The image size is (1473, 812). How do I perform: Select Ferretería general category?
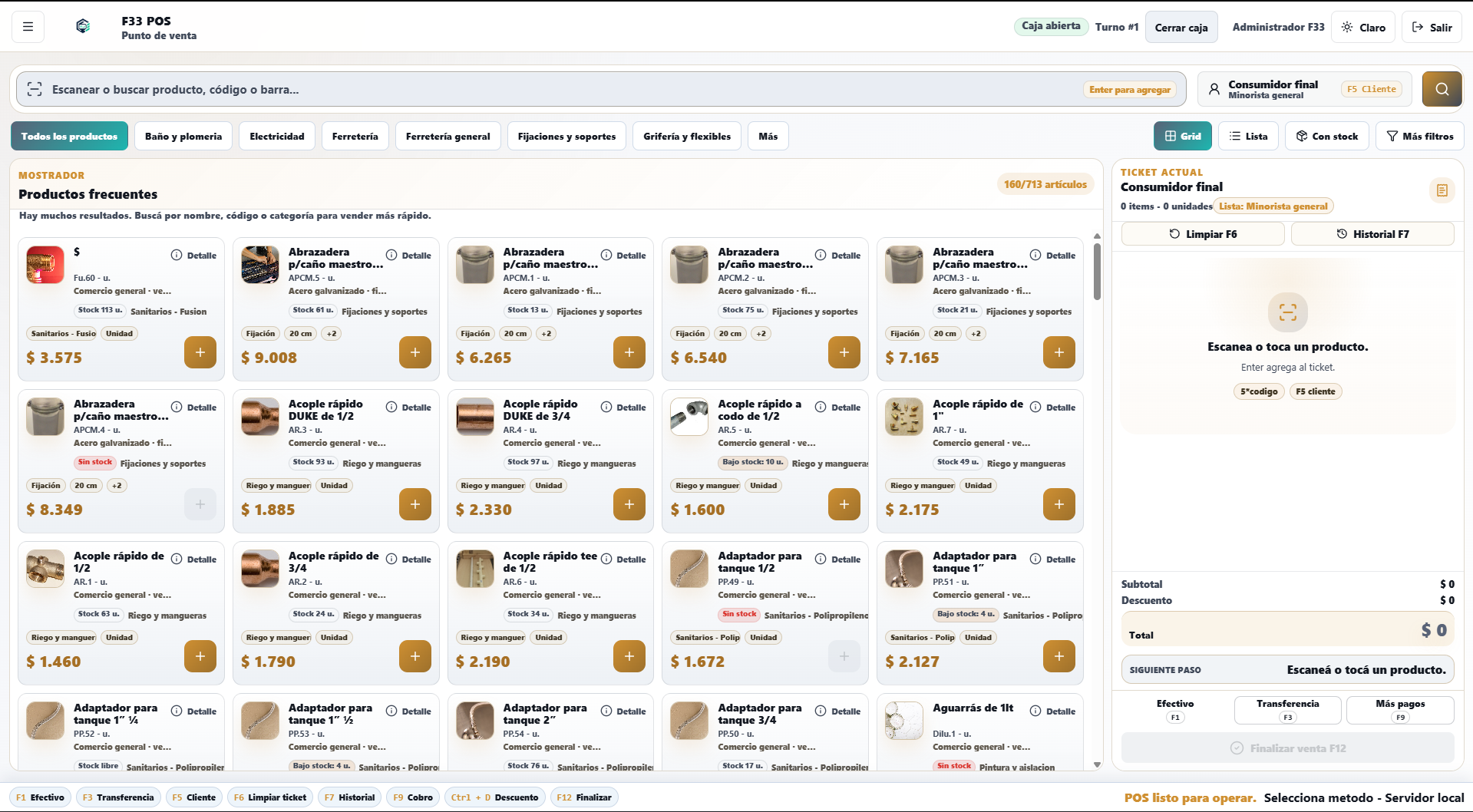click(x=448, y=136)
